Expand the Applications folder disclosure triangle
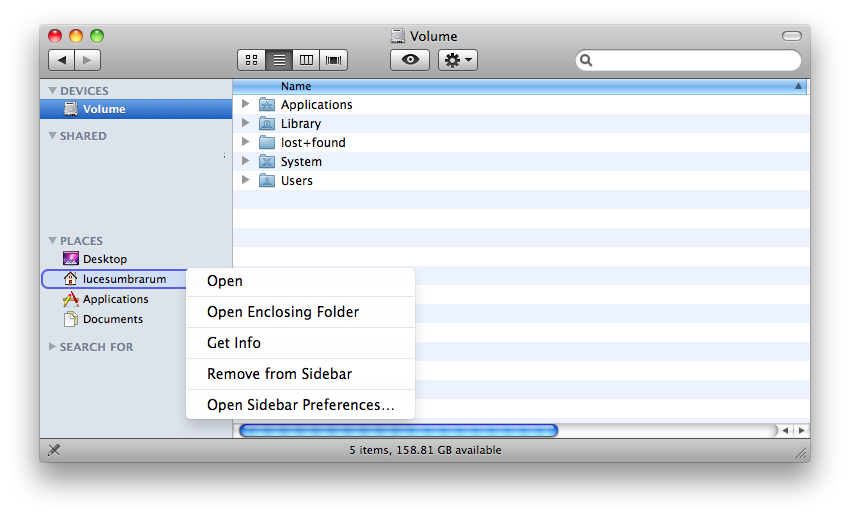The width and height of the screenshot is (850, 517). (246, 104)
